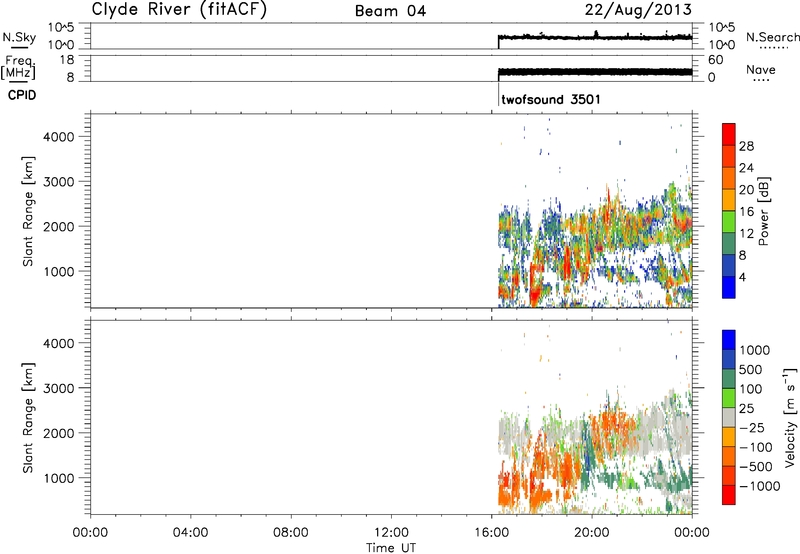Screen dimensions: 800x554
Task: Click the light green 12–16 dB Power color segment
Action: pos(729,222)
